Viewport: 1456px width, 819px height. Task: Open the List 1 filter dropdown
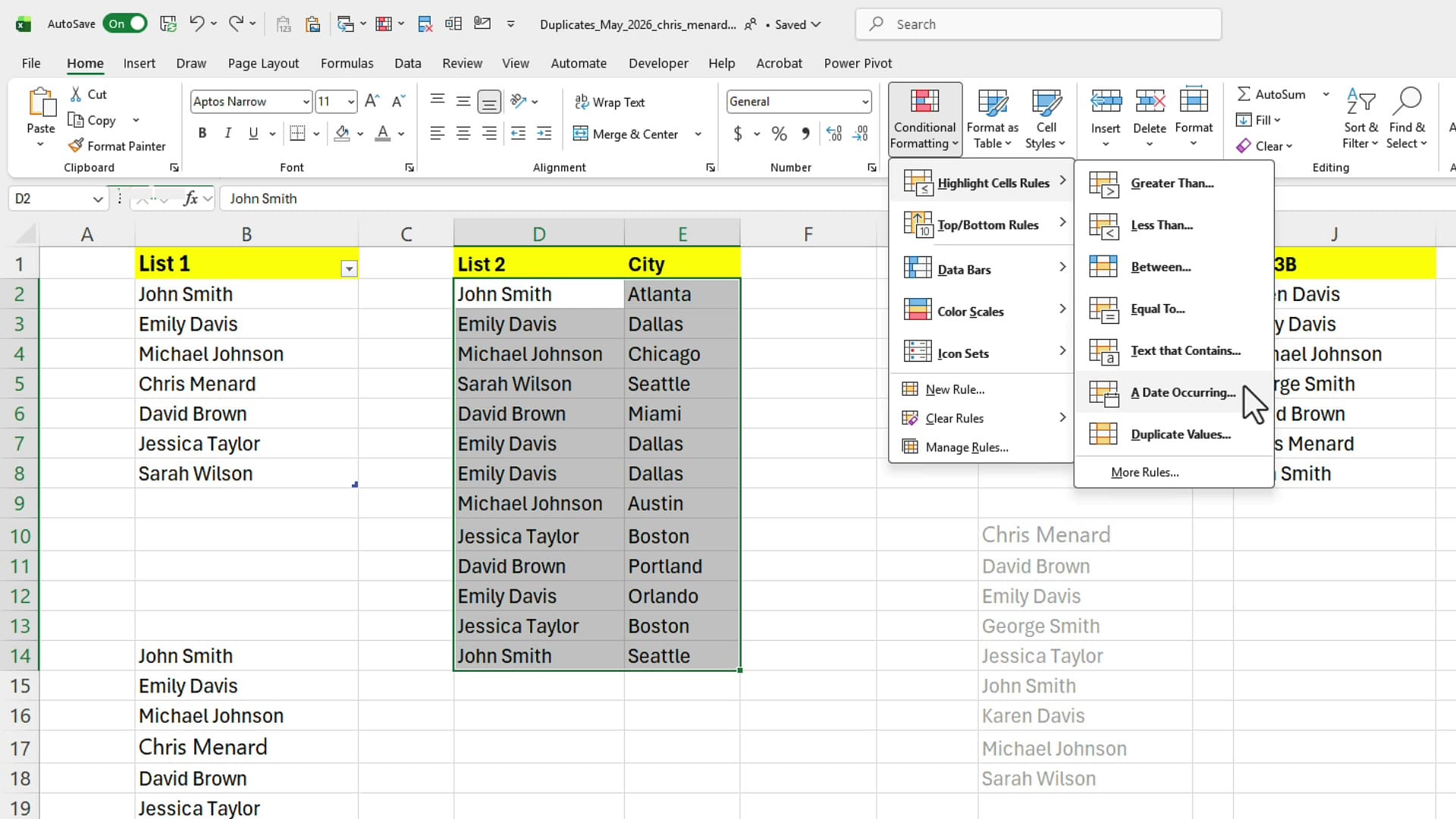click(x=349, y=268)
